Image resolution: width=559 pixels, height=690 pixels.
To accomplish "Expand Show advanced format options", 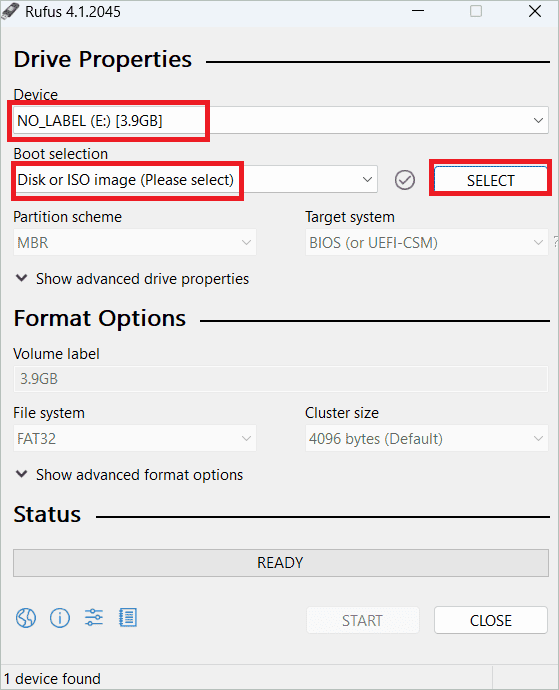I will pyautogui.click(x=129, y=475).
